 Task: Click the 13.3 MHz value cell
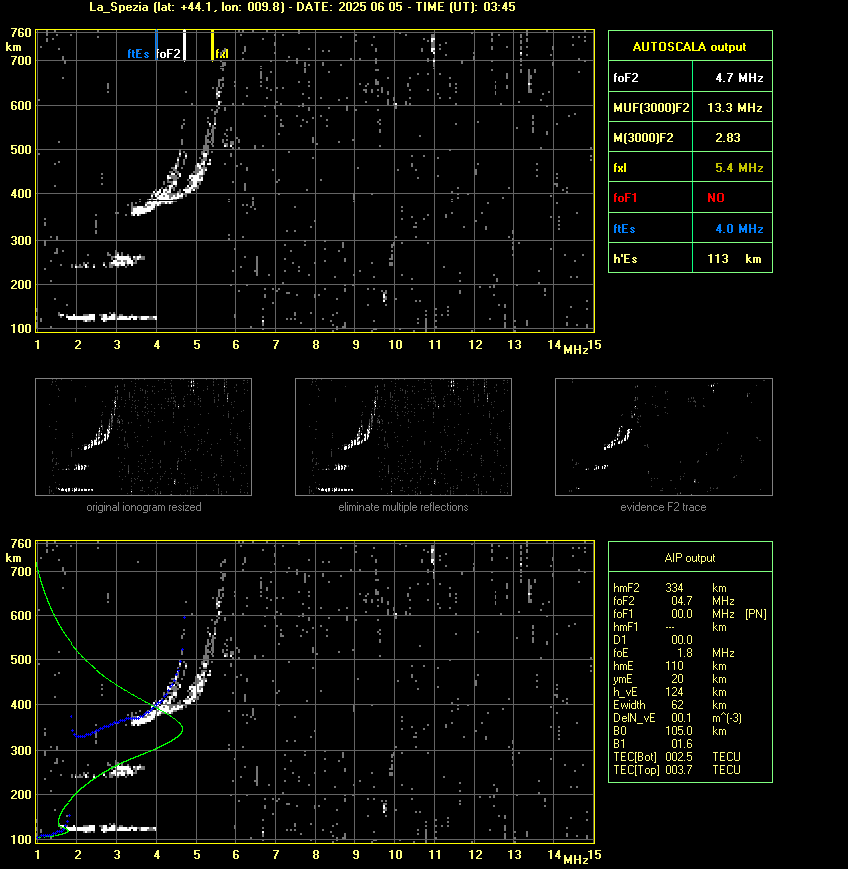[x=735, y=108]
